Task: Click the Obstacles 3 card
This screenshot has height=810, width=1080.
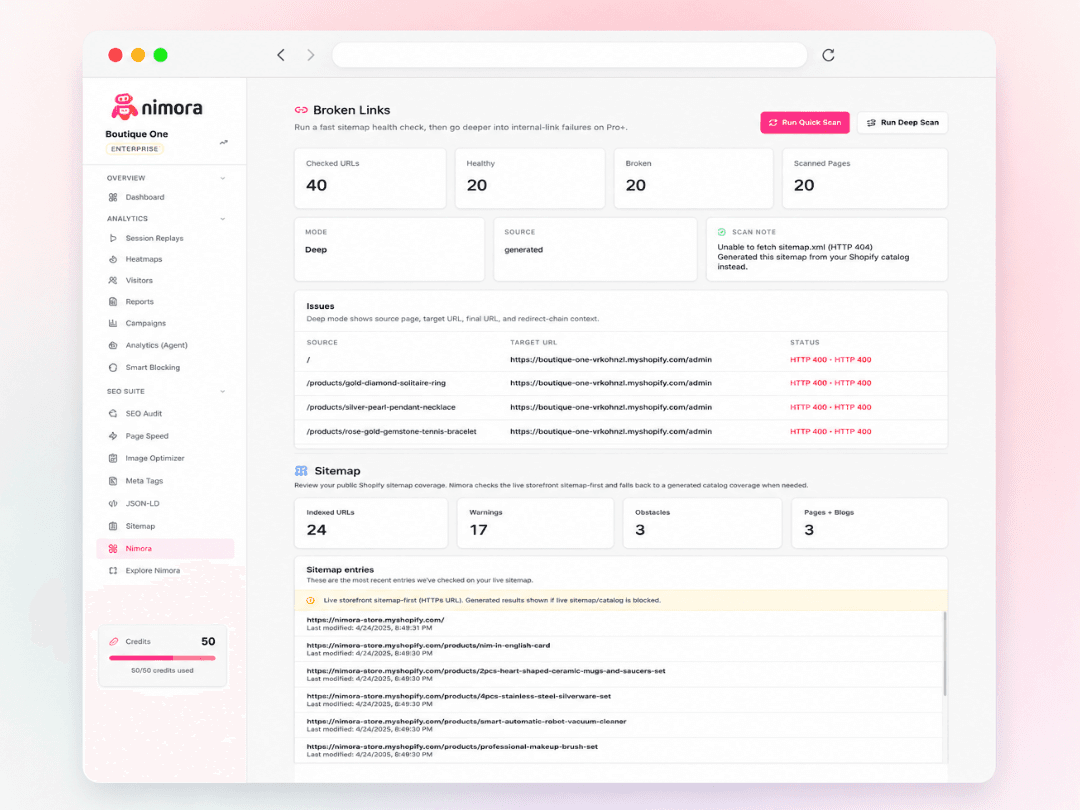Action: tap(702, 523)
